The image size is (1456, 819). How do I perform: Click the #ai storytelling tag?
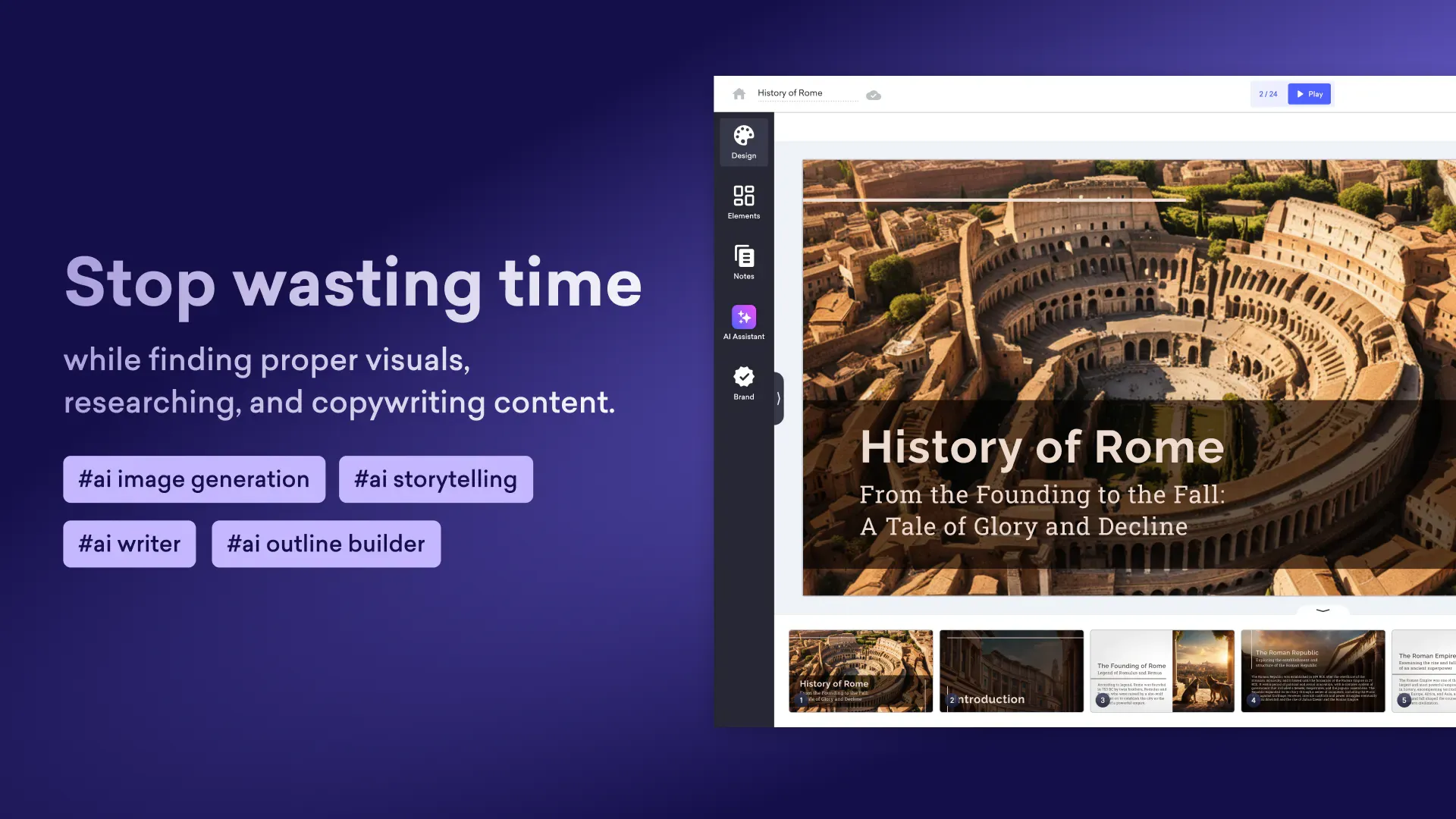(x=435, y=479)
